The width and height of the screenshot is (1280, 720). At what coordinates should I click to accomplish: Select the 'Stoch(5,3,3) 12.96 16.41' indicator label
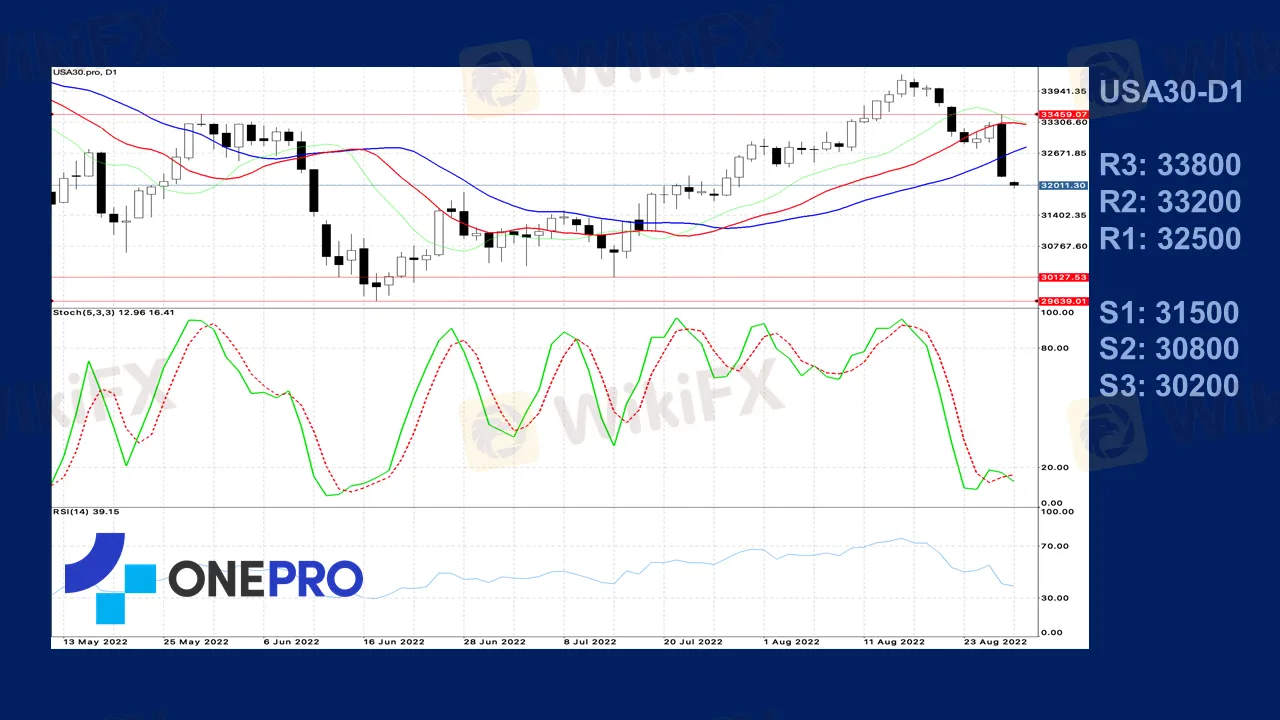pos(114,313)
